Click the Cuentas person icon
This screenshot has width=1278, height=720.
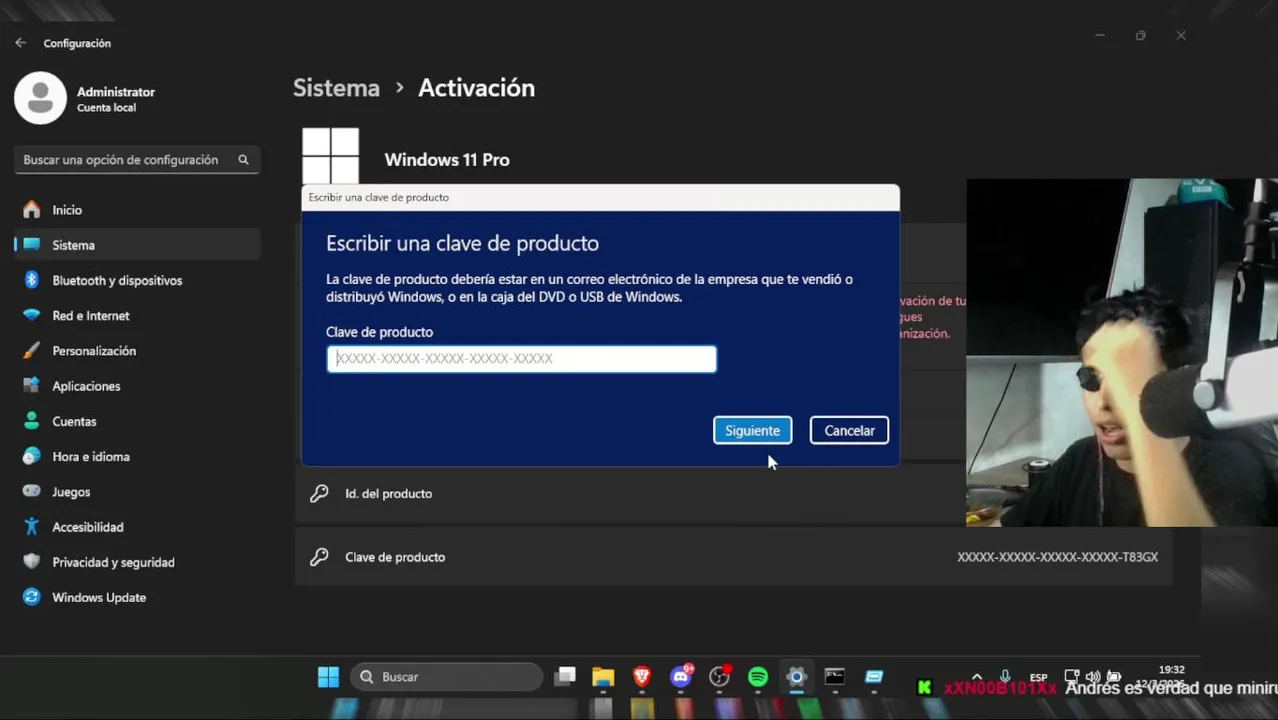[x=32, y=421]
